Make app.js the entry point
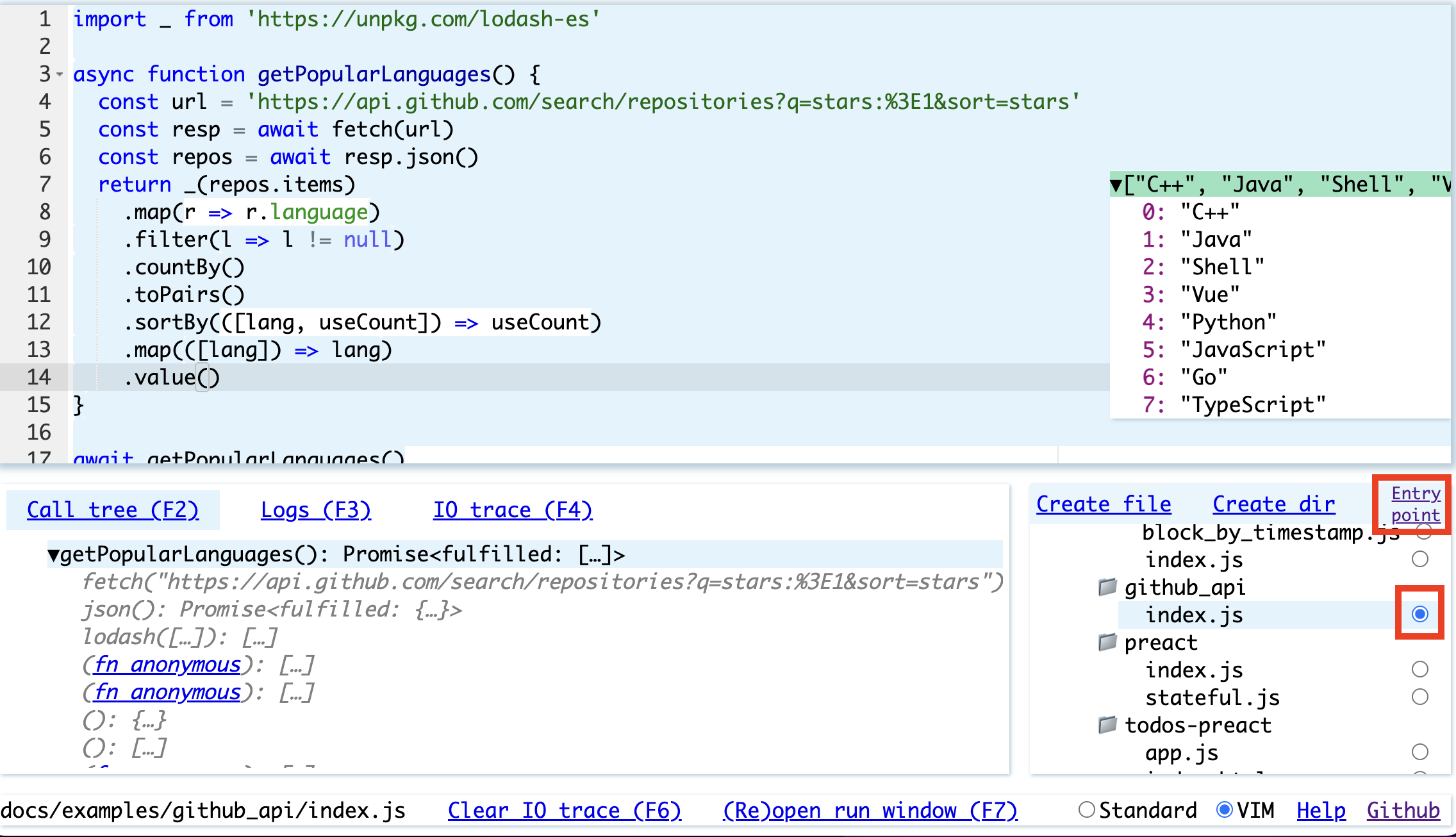This screenshot has height=837, width=1456. click(1421, 752)
